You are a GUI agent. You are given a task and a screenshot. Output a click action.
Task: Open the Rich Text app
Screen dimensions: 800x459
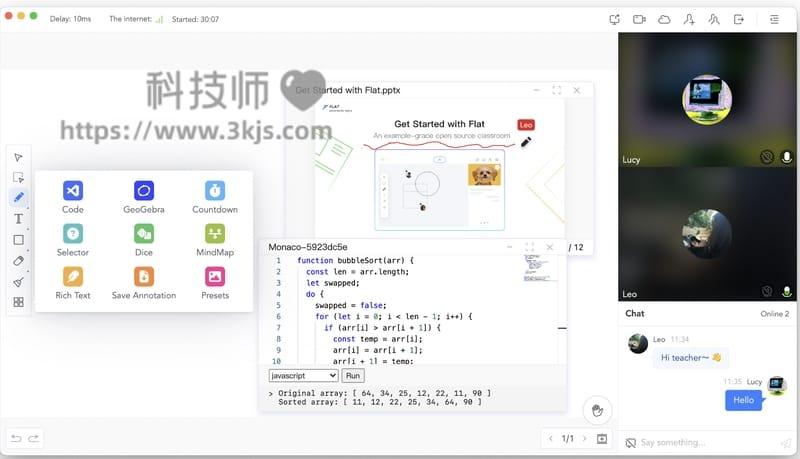click(x=72, y=283)
